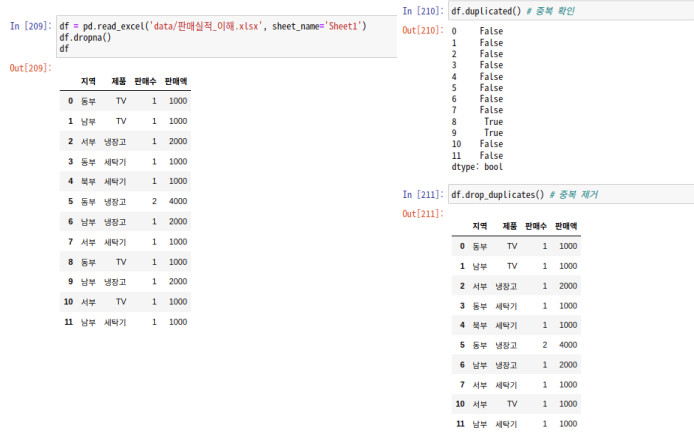Click the dtype: bool text in Out[210]

(477, 167)
